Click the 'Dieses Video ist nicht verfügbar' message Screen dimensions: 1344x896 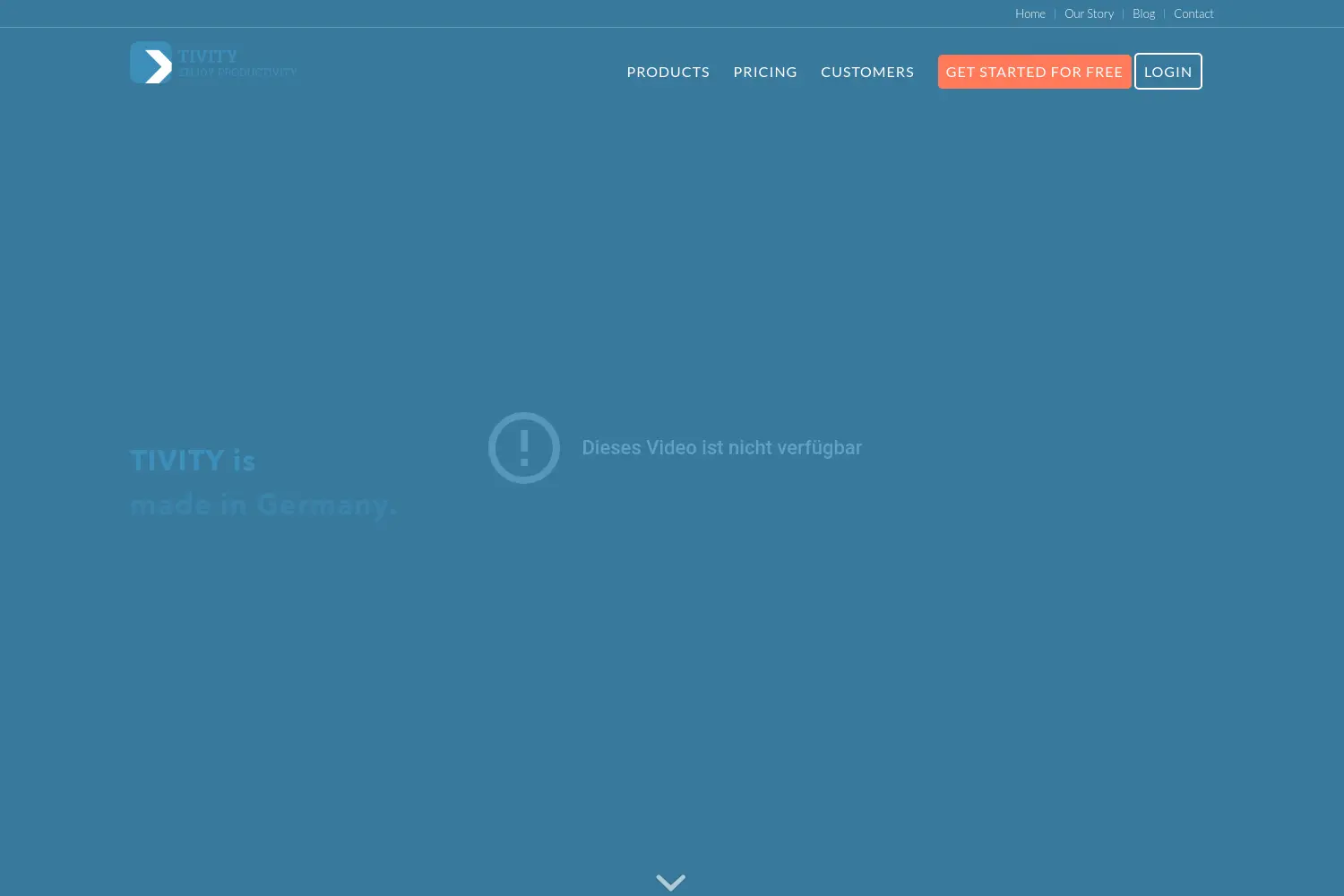coord(722,448)
